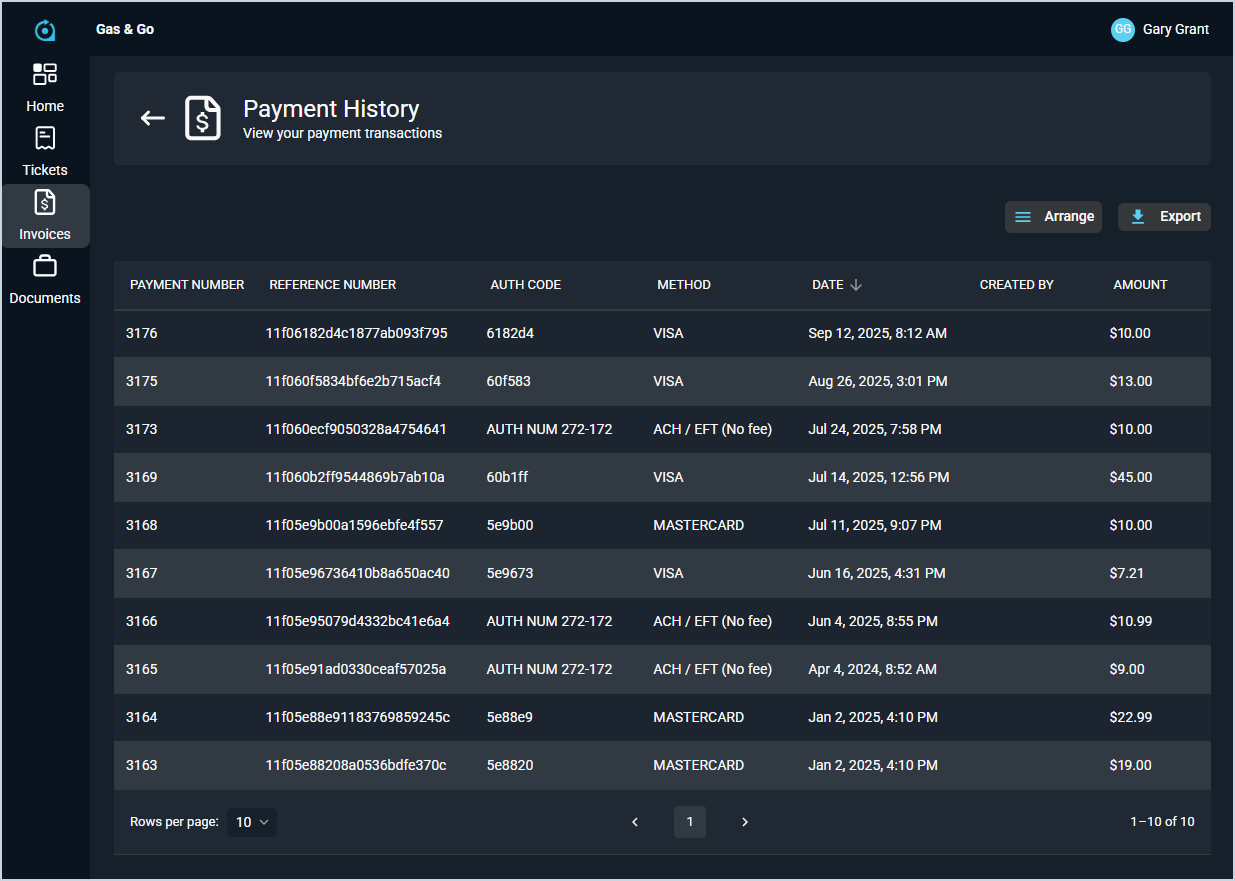Go to the next page of results
Screen dimensions: 1235x881
point(745,822)
